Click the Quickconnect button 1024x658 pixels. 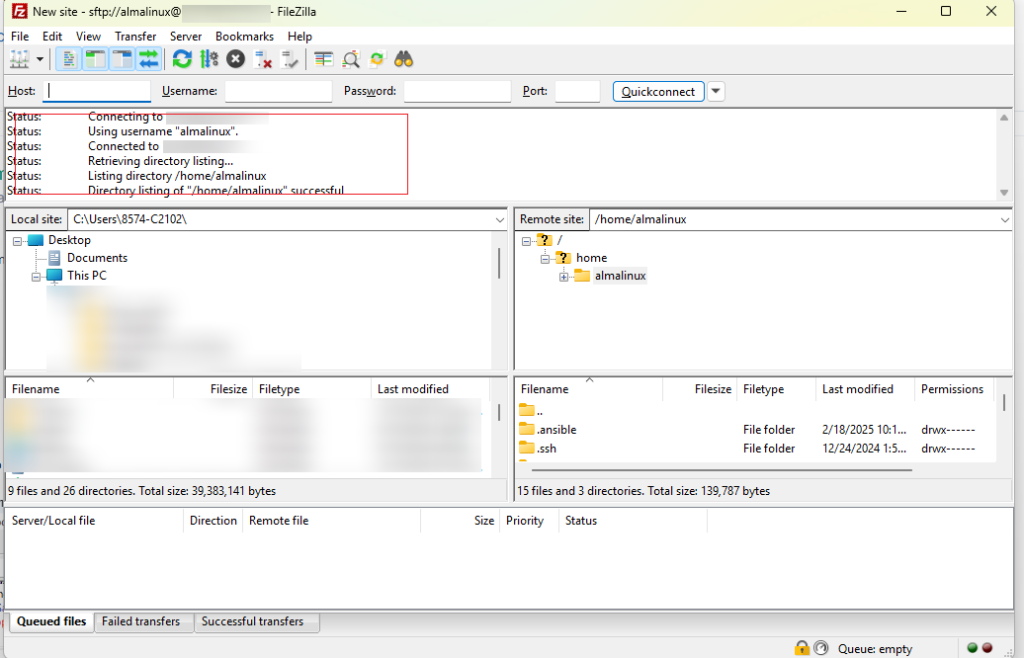click(658, 91)
